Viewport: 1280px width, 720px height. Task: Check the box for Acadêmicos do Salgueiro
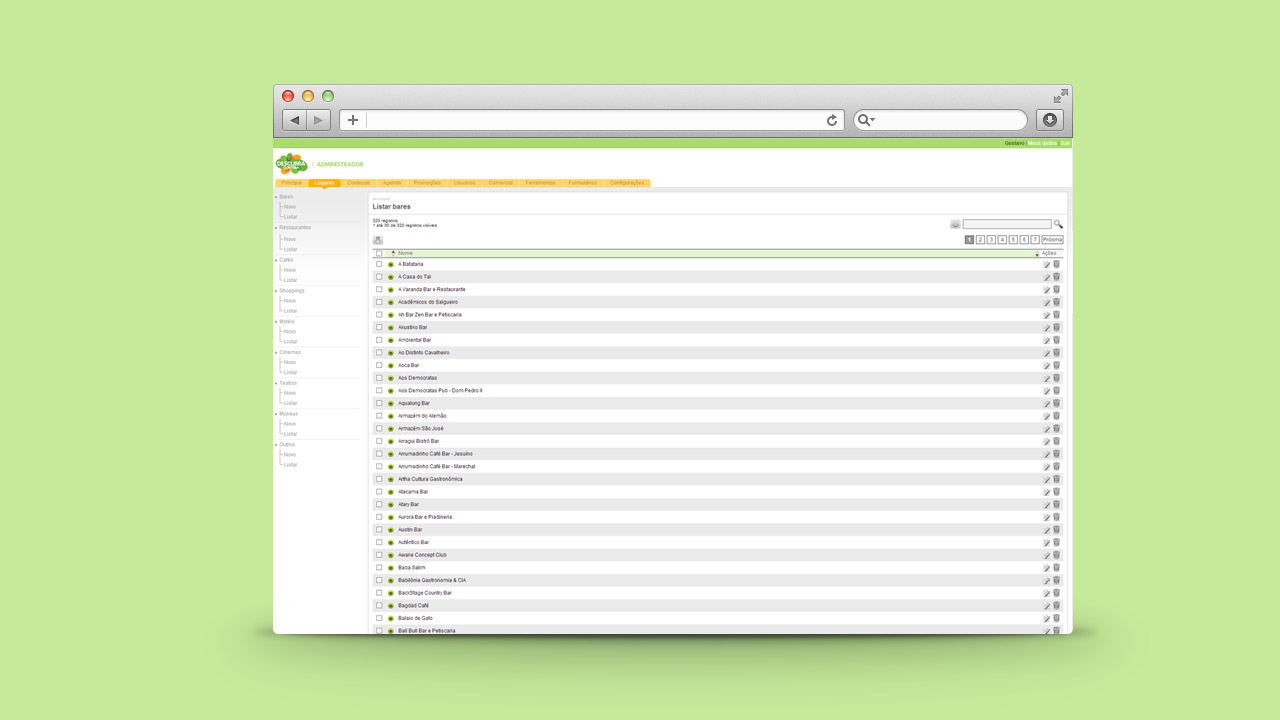379,302
